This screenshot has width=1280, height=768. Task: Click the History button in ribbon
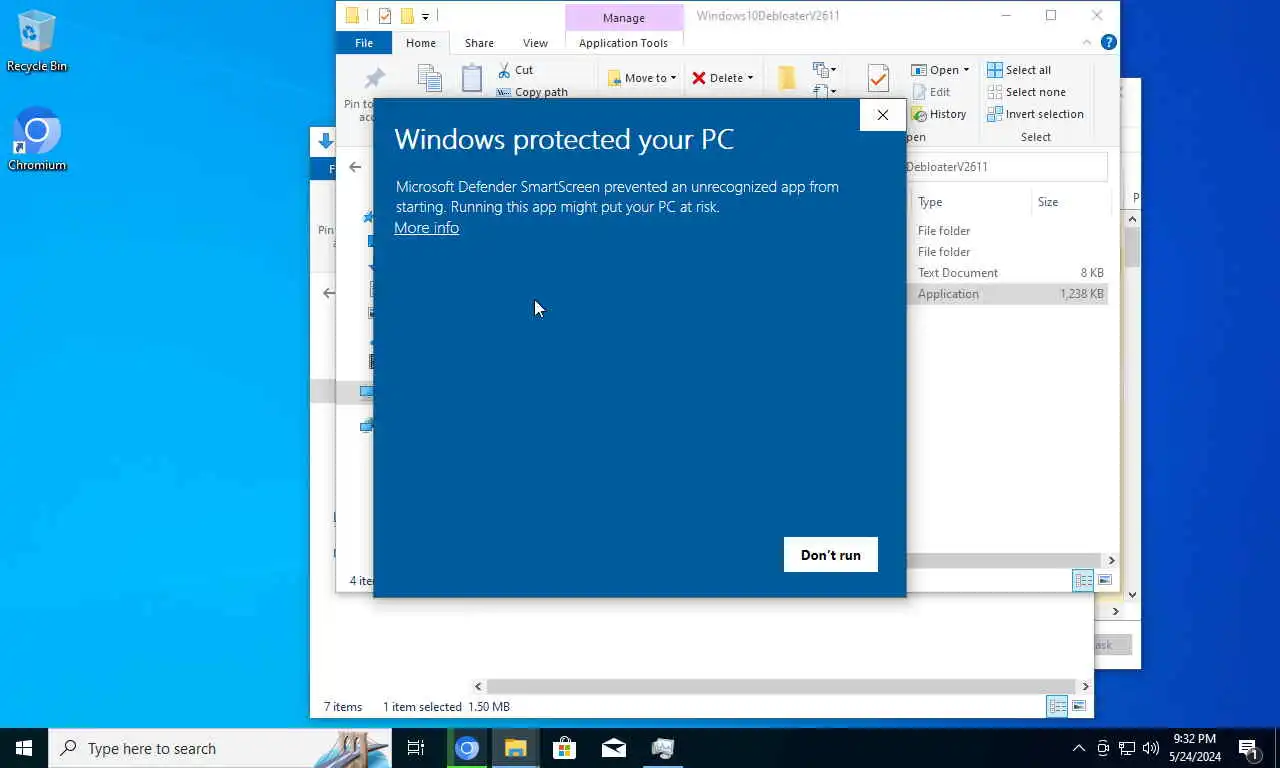tap(939, 114)
